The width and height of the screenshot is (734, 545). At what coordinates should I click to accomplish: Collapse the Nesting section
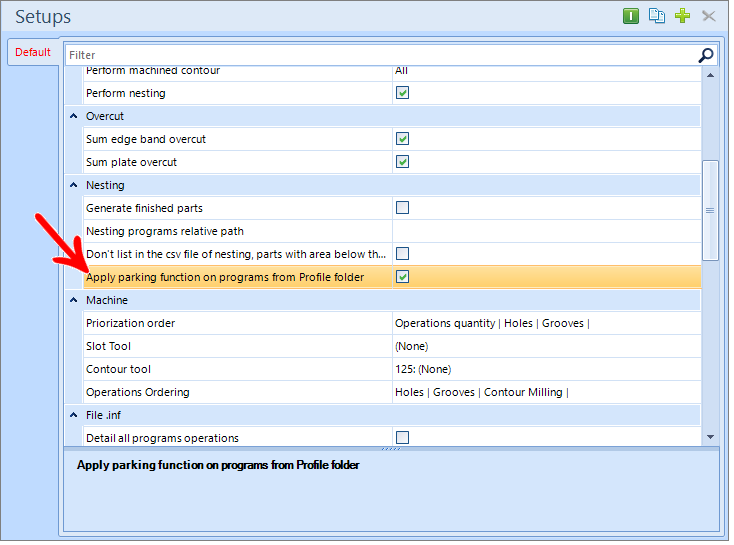(x=74, y=186)
